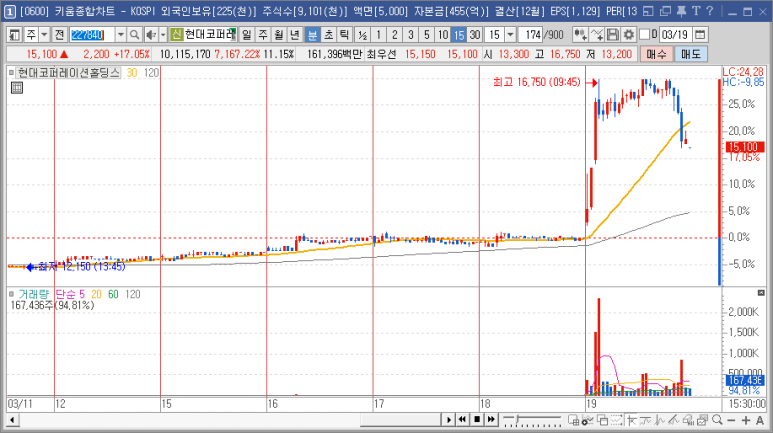Click the title bar layout icon

649,11
